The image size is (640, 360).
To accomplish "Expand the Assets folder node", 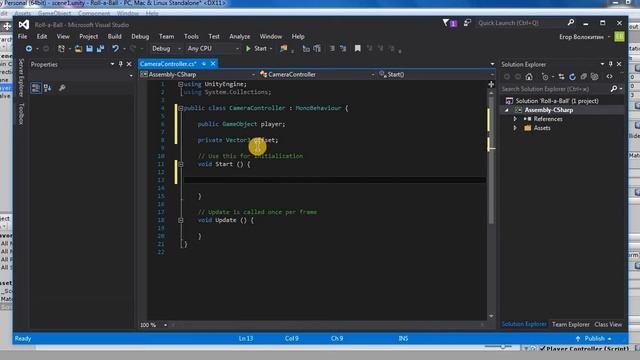I will pyautogui.click(x=515, y=128).
